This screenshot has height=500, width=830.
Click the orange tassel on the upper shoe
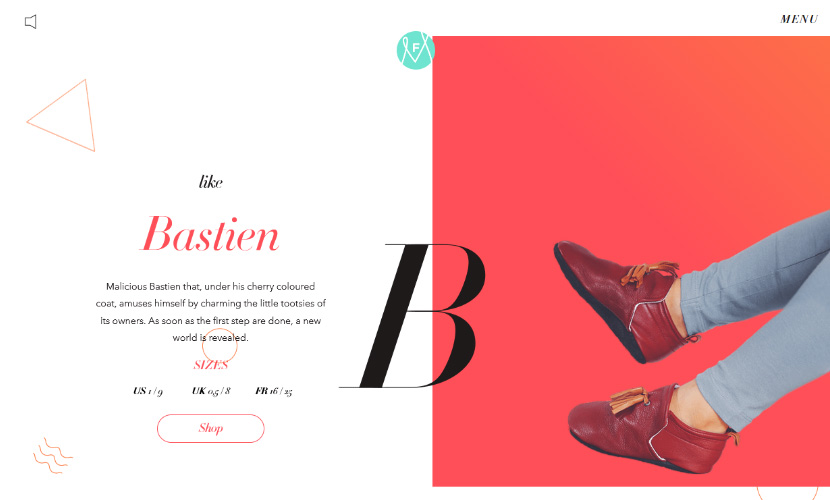[649, 272]
